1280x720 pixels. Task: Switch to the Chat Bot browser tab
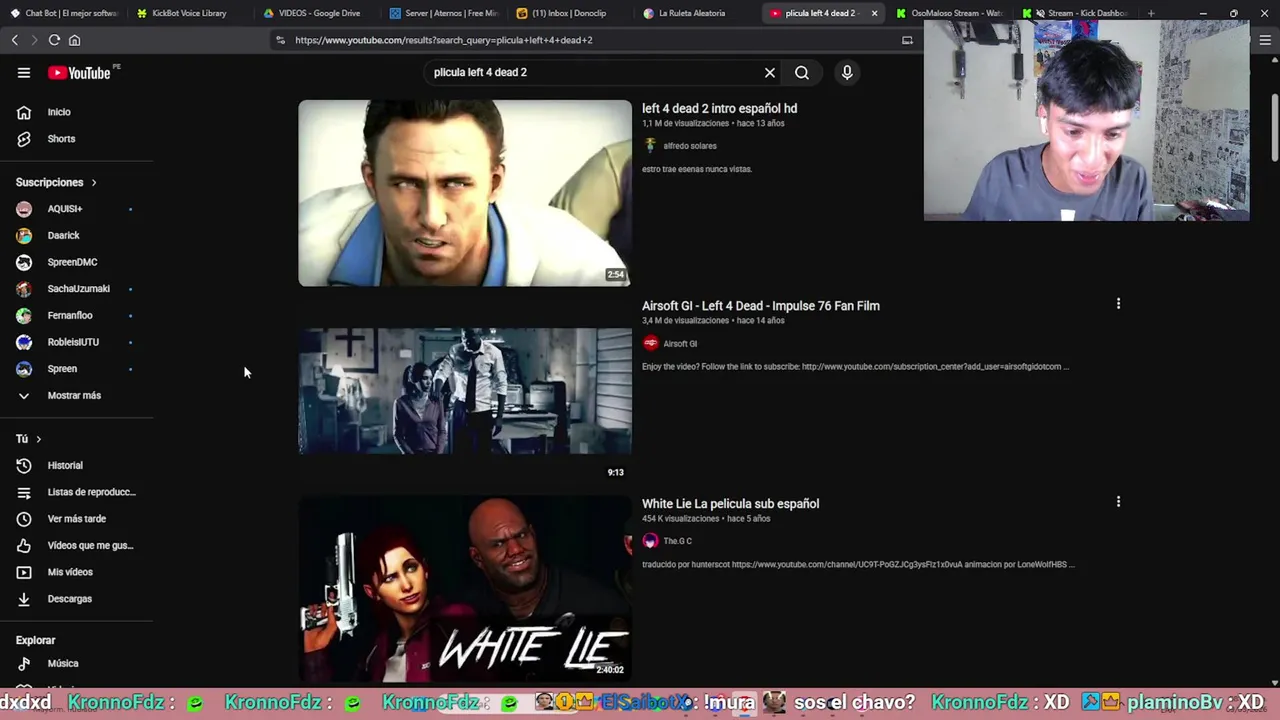63,13
